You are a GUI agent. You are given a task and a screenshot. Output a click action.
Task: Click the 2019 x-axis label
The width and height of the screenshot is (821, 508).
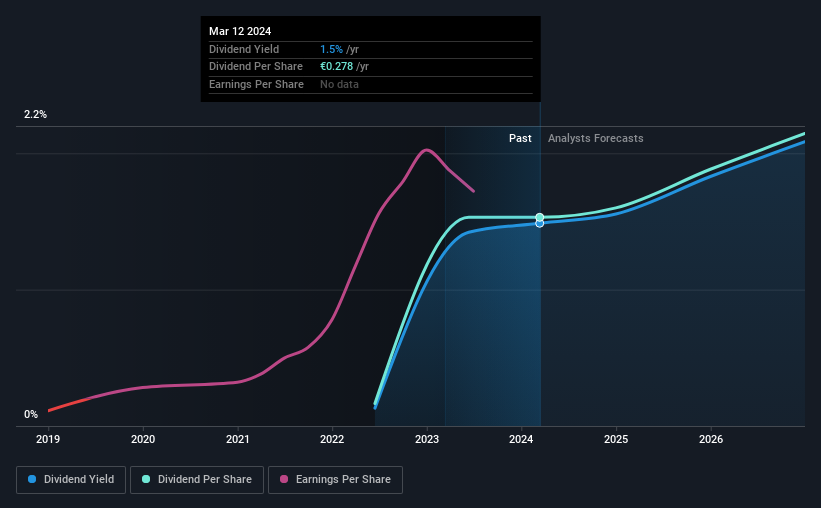tap(48, 439)
